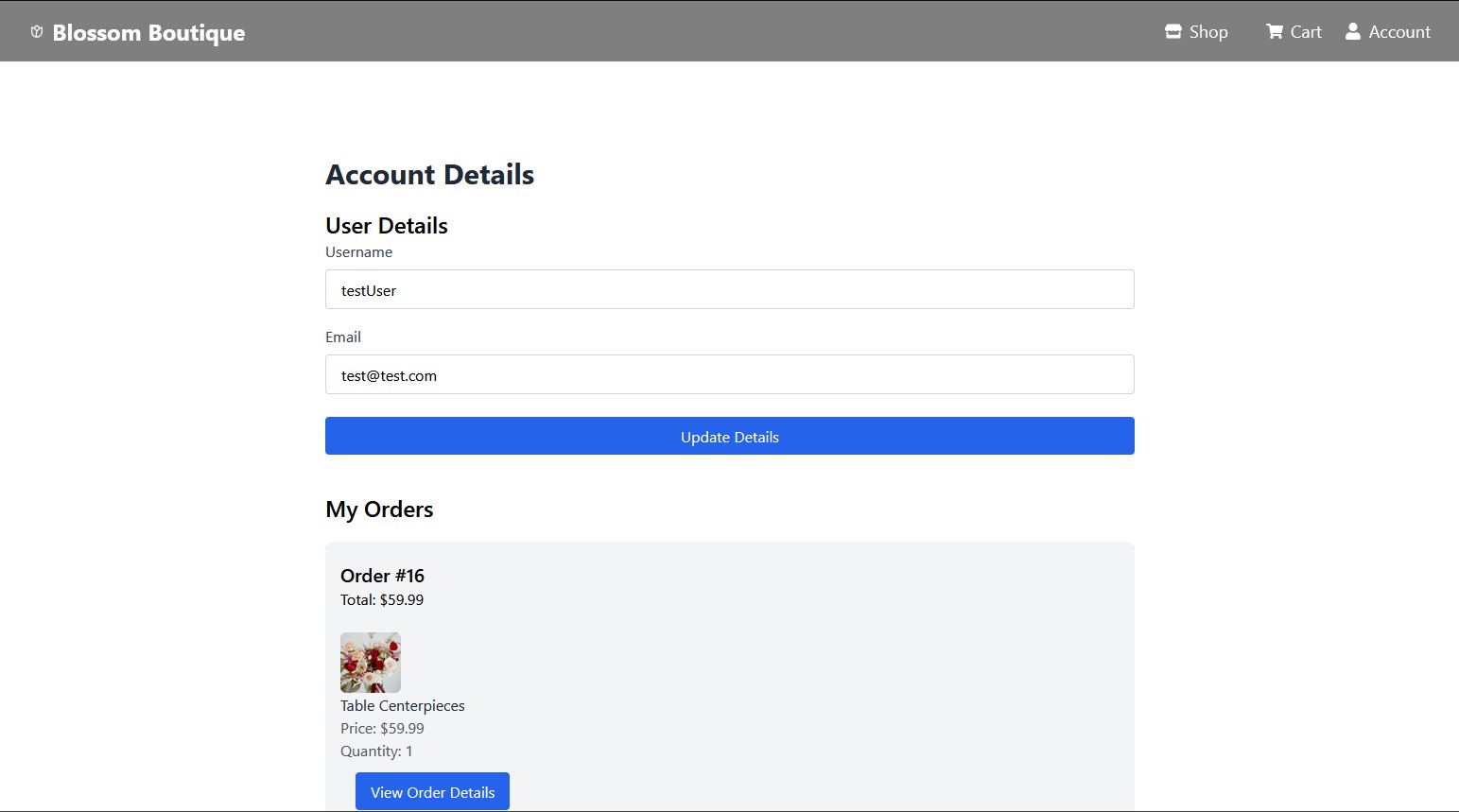Click the order Total: $59.99 text
This screenshot has width=1459, height=812.
[x=382, y=600]
